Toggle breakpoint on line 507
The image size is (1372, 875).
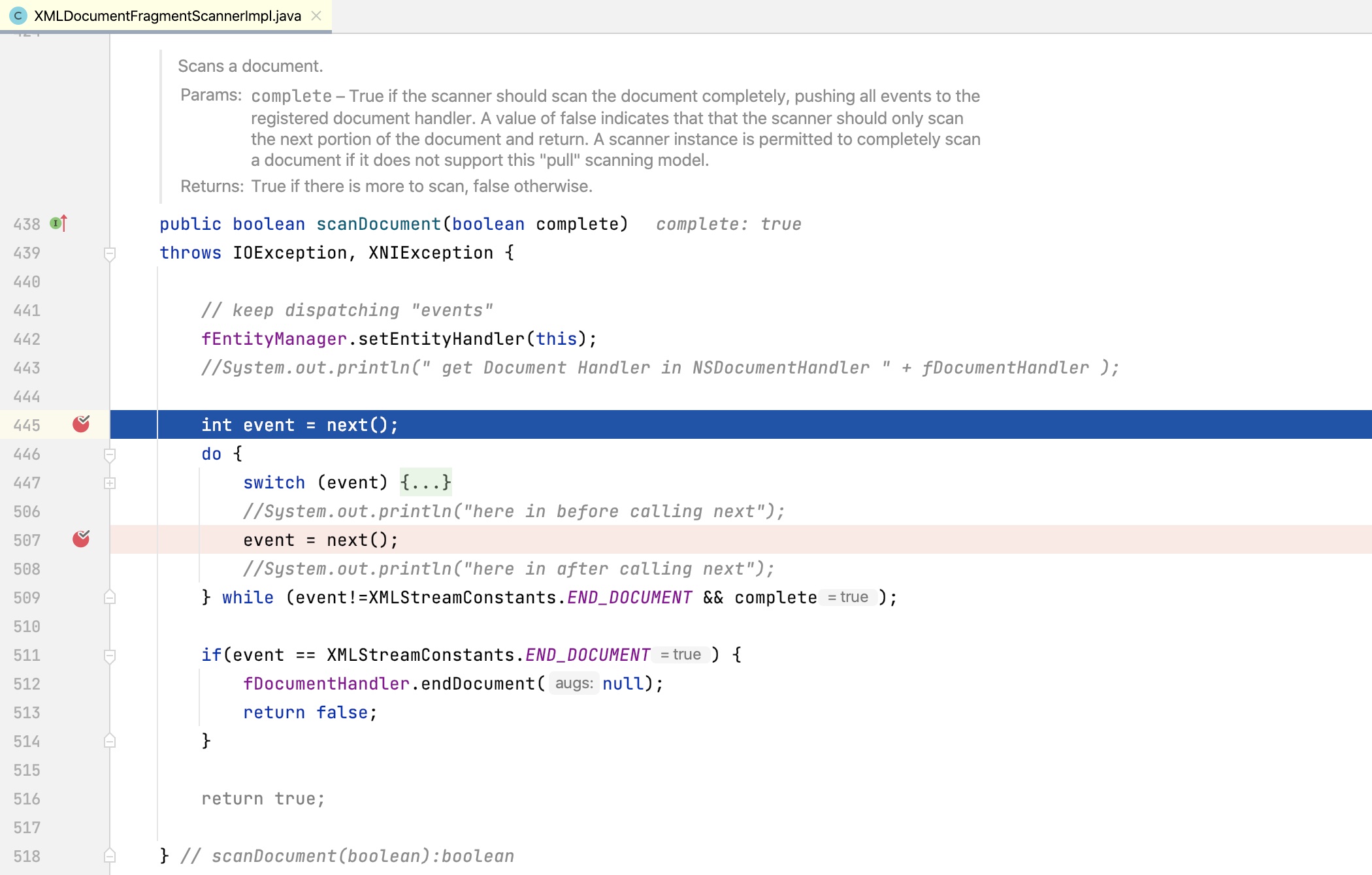[81, 539]
